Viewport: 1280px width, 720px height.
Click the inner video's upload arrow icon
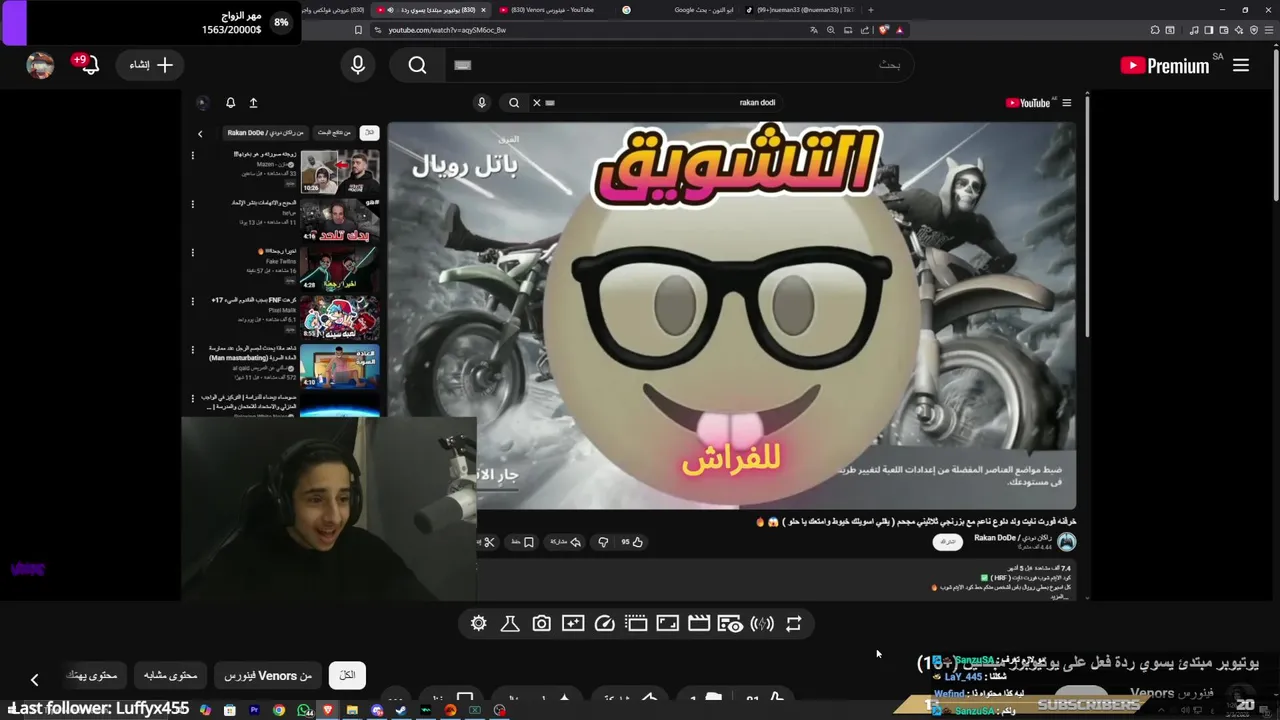pyautogui.click(x=253, y=103)
